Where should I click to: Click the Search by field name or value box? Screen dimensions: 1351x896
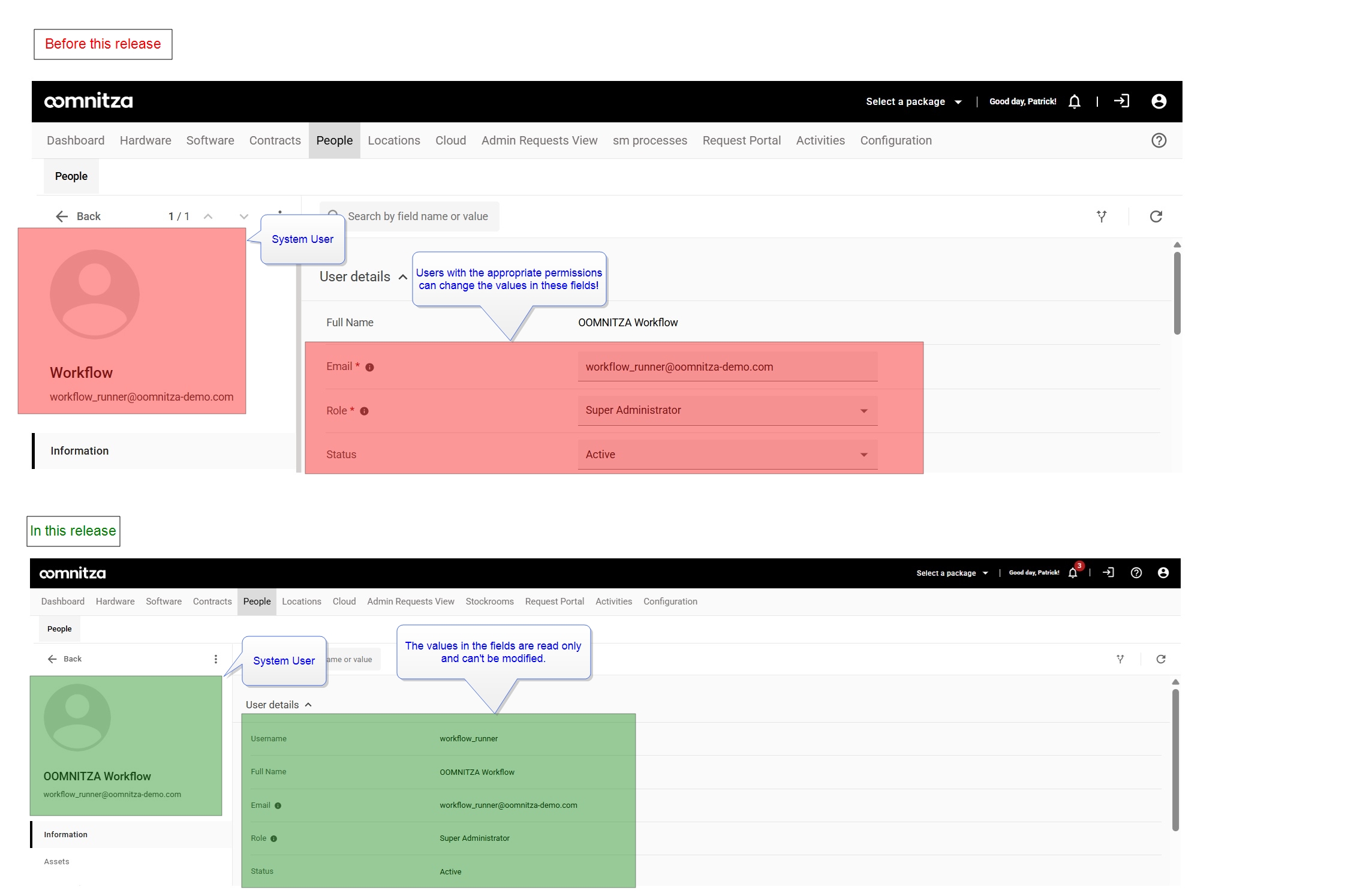tap(410, 217)
